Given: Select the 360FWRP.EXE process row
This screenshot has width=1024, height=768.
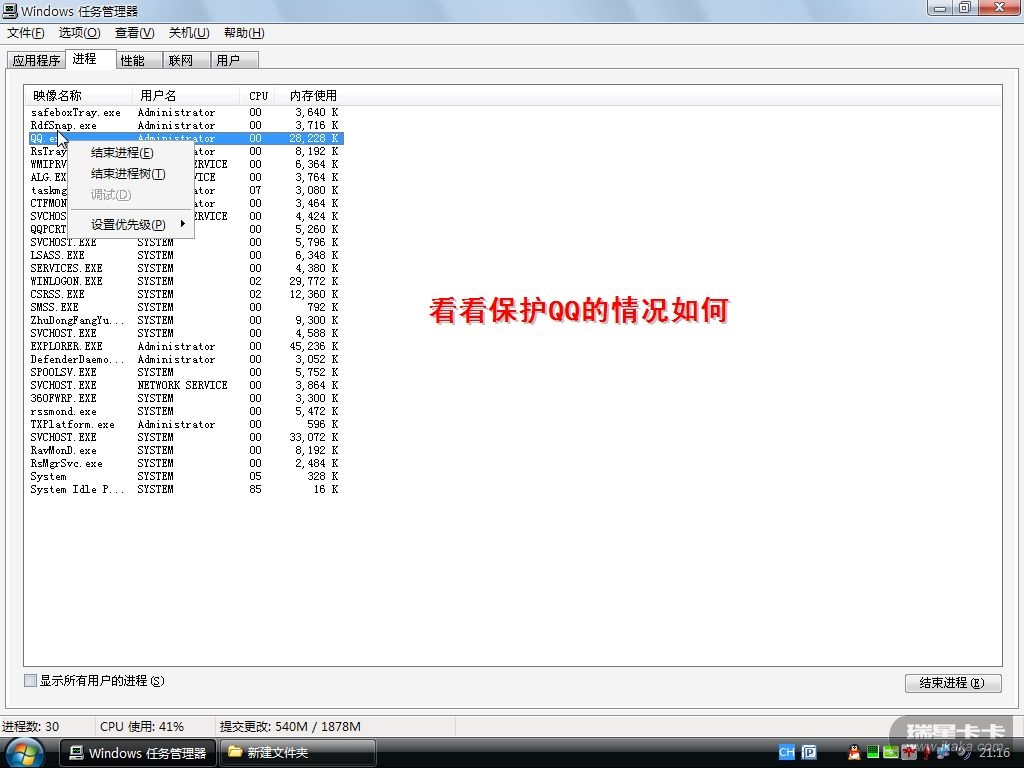Looking at the screenshot, I should [185, 398].
